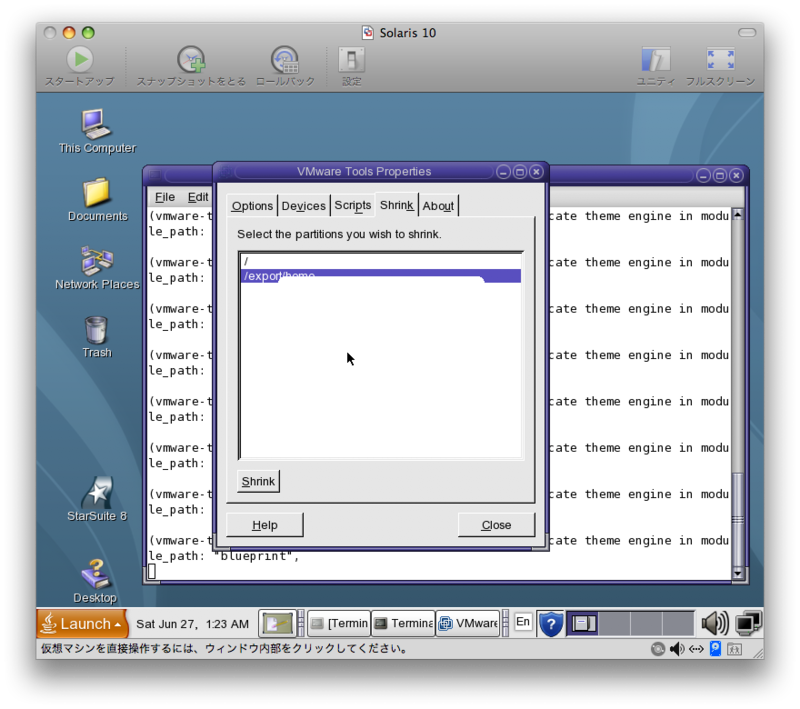The height and width of the screenshot is (709, 800).
Task: Launch StarSuite 8 desktop icon
Action: pos(96,493)
